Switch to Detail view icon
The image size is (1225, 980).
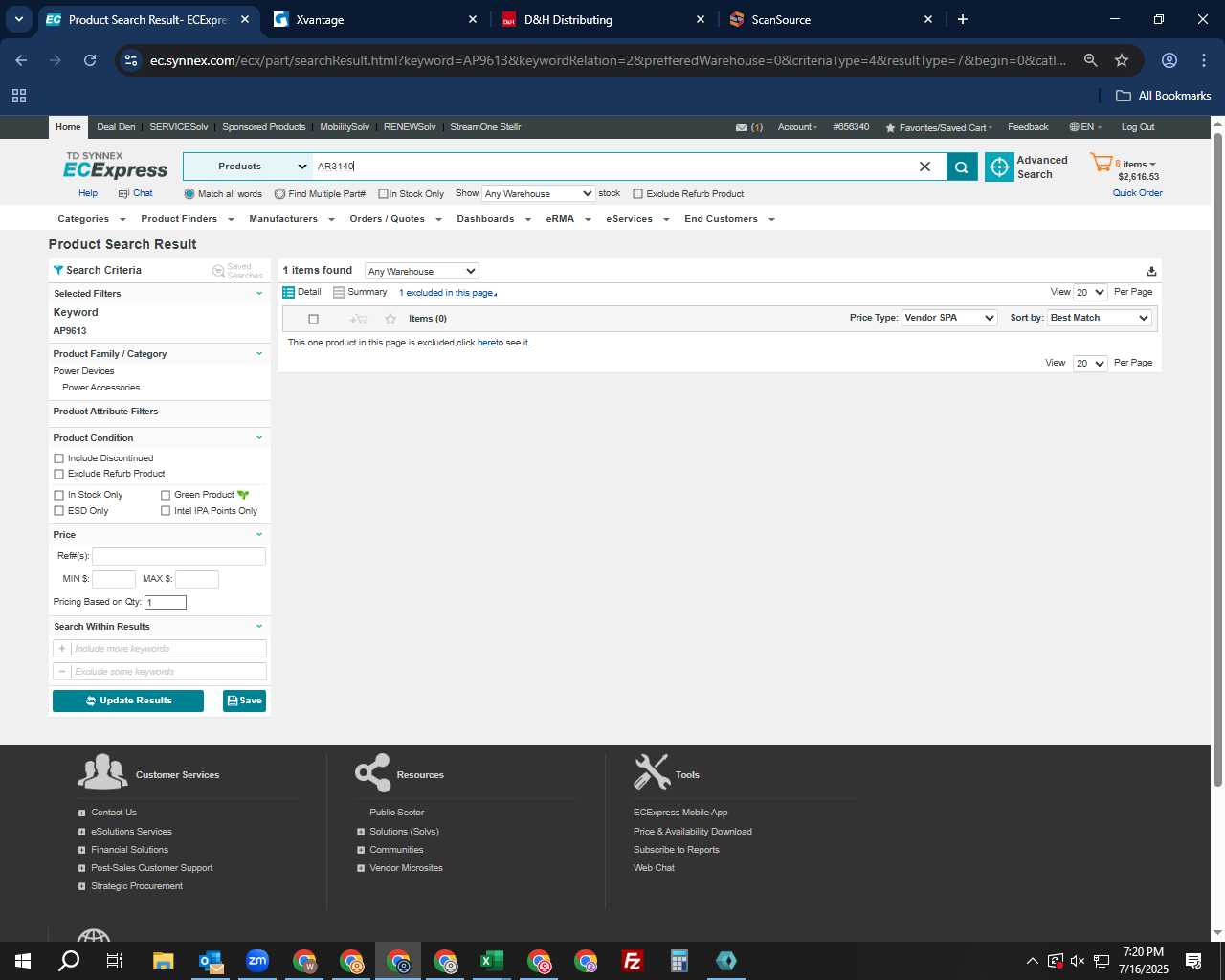pos(289,292)
